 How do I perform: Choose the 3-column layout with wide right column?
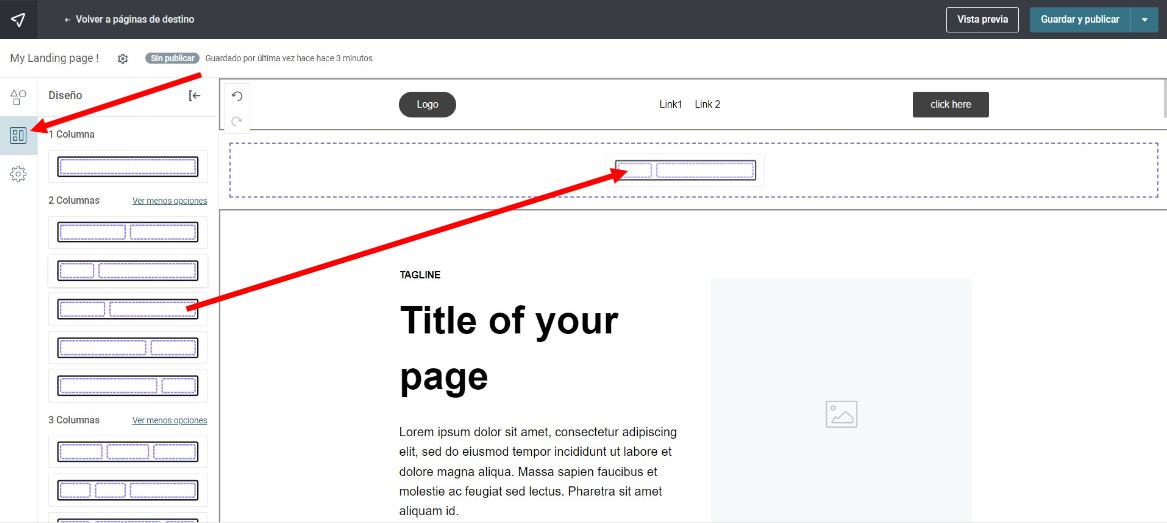128,490
